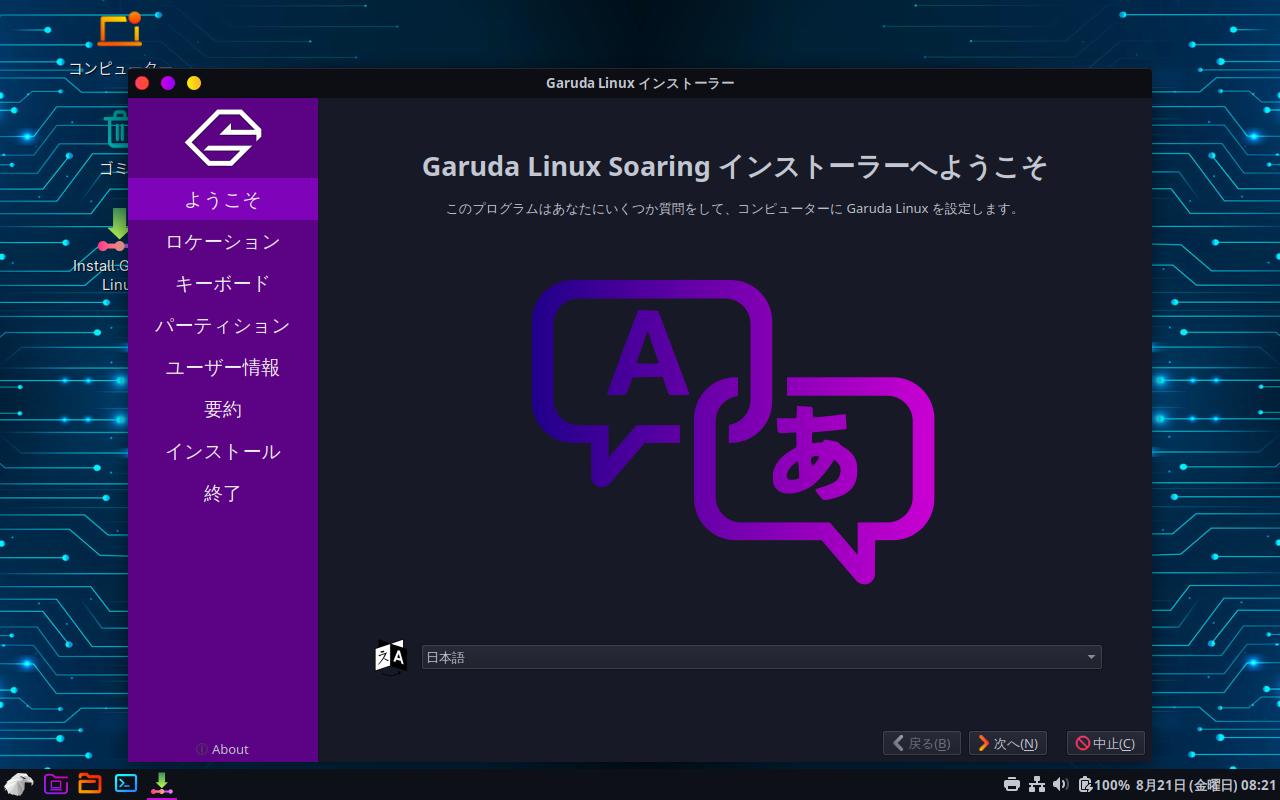Open the コンピューター desktop icon
The image size is (1280, 800).
point(119,45)
